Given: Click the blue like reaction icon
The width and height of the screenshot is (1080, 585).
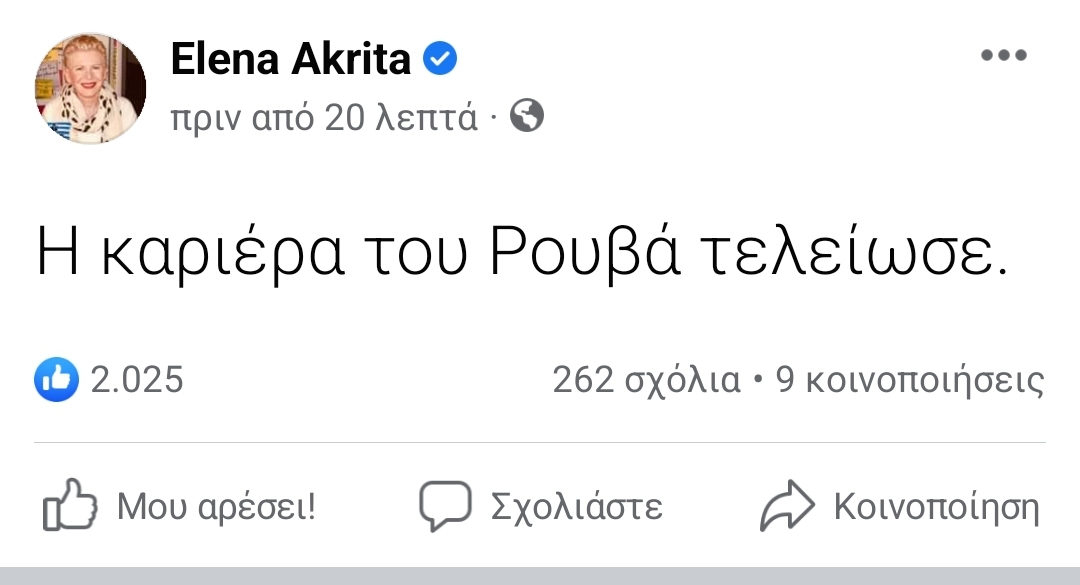Looking at the screenshot, I should (x=56, y=379).
